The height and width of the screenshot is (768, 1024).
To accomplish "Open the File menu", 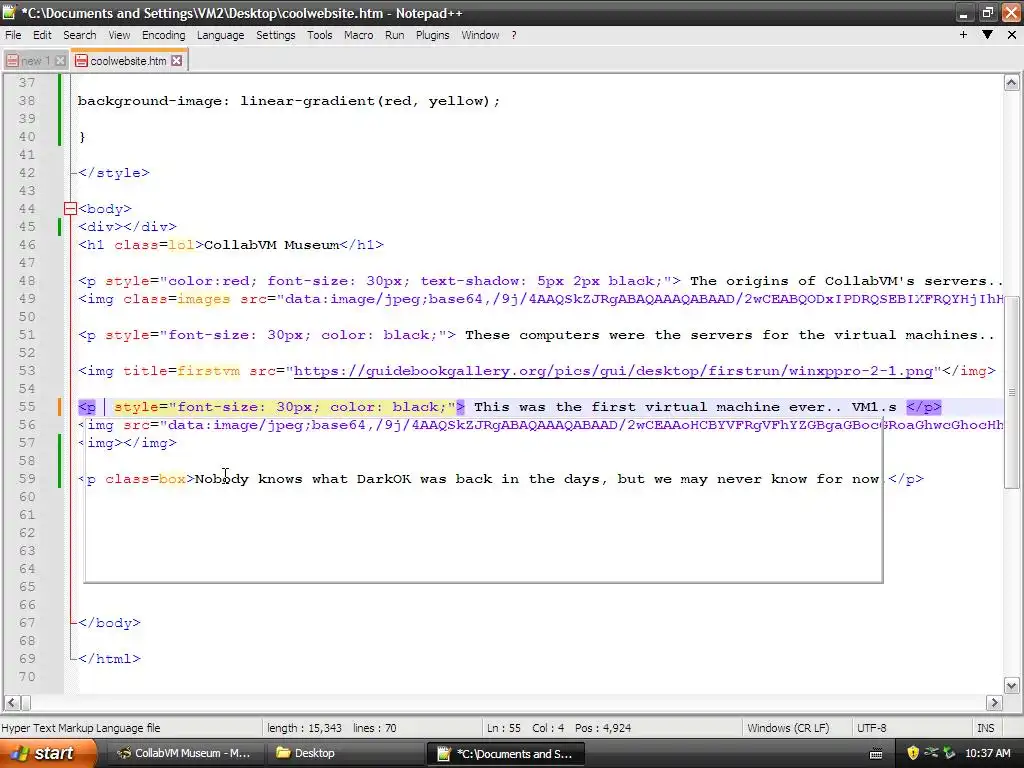I will tap(13, 35).
